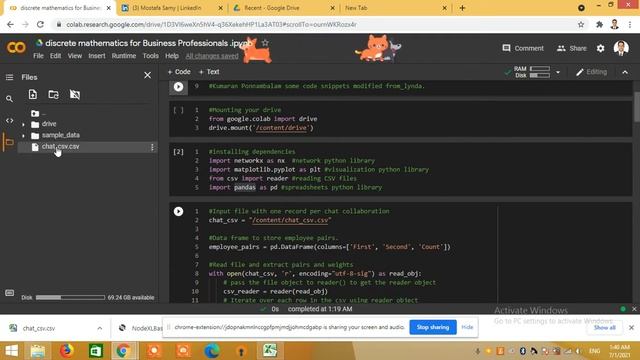Screen dimensions: 640x360
Task: Open options menu for chat_csv.csv
Action: click(152, 147)
